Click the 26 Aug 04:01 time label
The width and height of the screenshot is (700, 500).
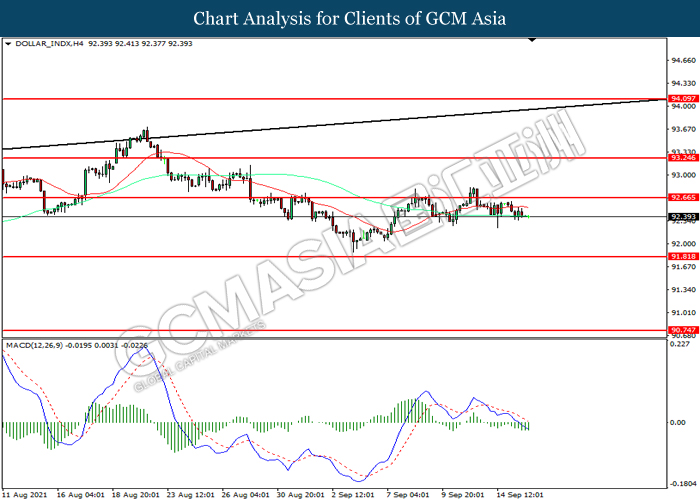246,495
